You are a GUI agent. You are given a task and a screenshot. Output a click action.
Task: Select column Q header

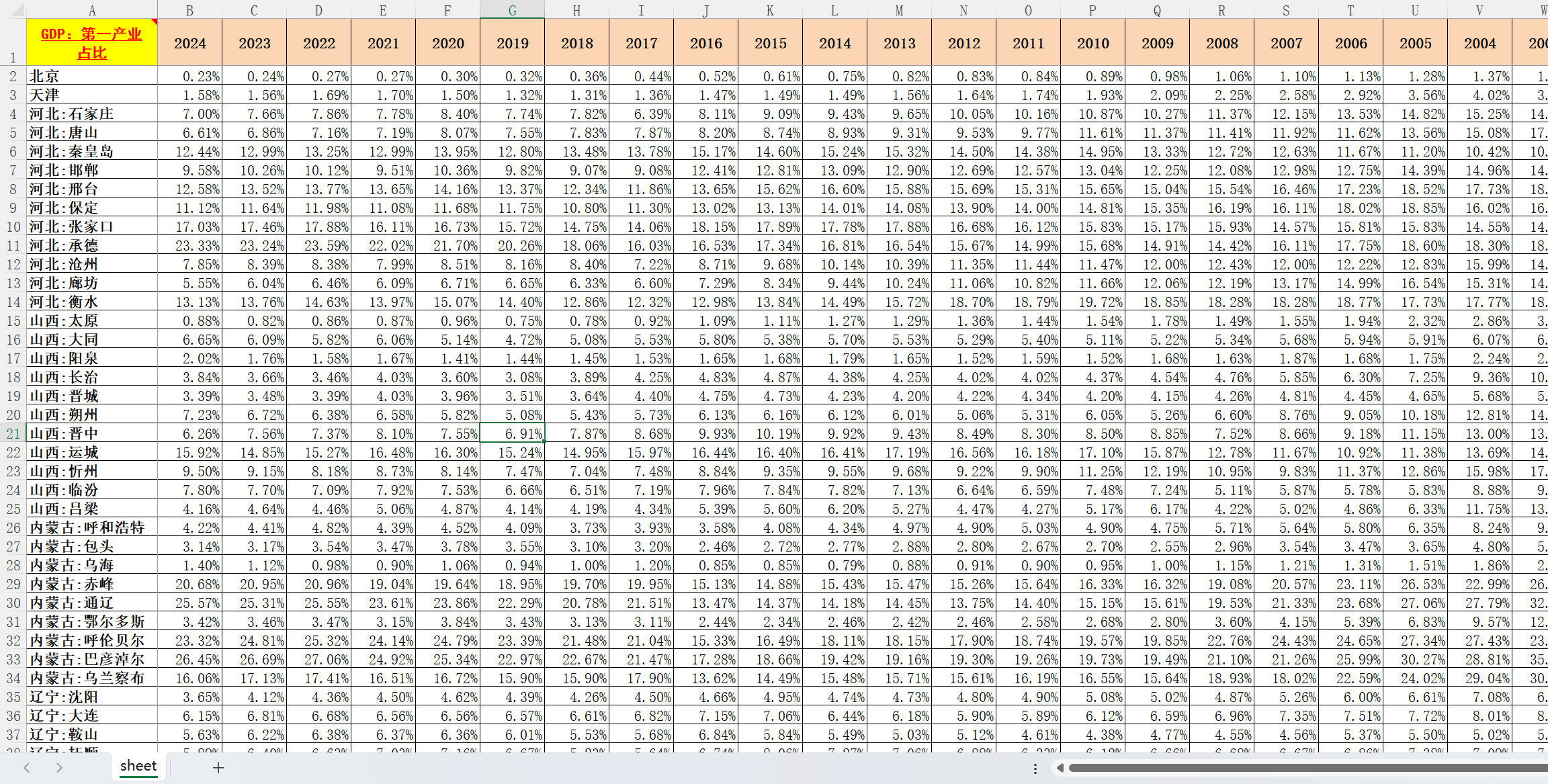(x=1157, y=9)
